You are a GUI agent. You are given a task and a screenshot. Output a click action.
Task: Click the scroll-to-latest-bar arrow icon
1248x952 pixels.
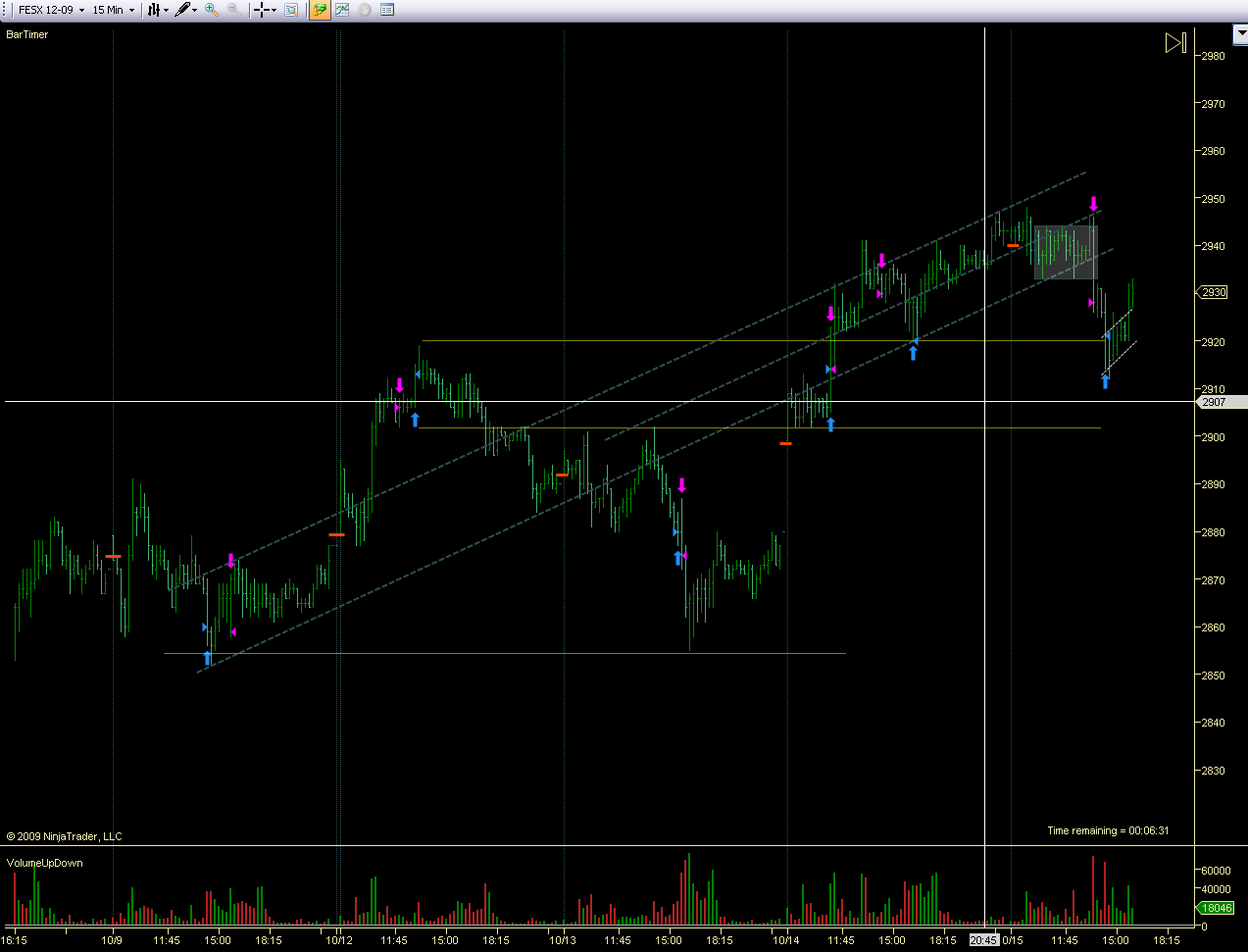[1175, 43]
